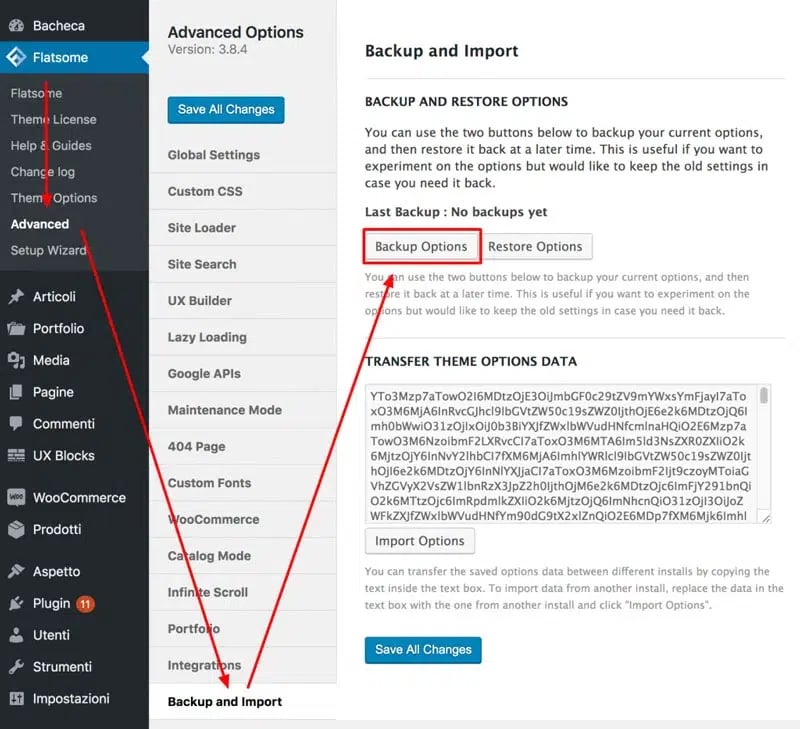
Task: Open the Maintenance Mode tab
Action: (x=225, y=410)
